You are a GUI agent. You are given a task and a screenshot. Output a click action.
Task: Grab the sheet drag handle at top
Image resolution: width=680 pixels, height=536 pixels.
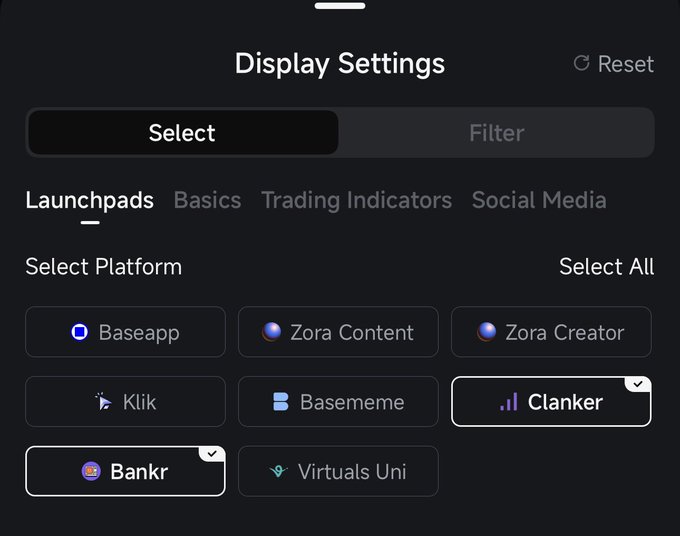(x=340, y=5)
